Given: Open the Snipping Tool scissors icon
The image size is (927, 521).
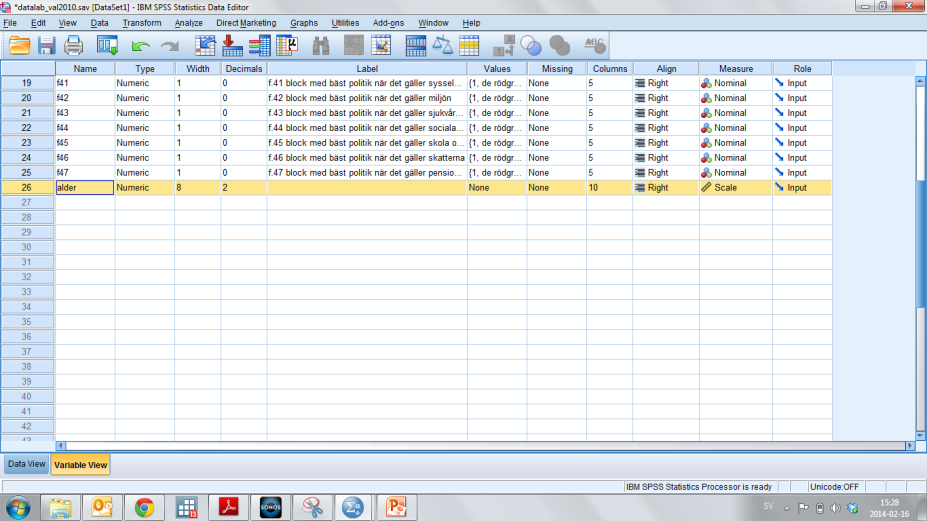Looking at the screenshot, I should click(x=313, y=507).
